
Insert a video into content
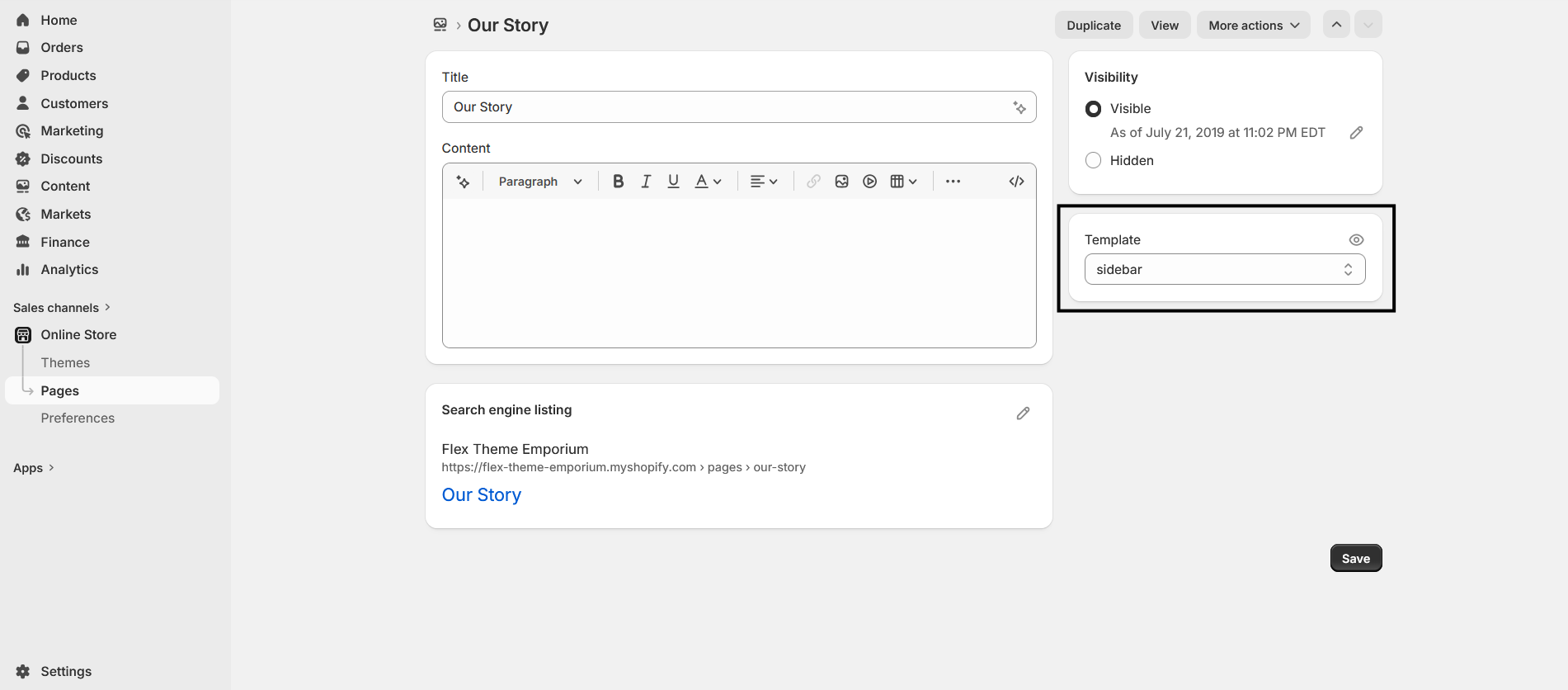tap(869, 182)
